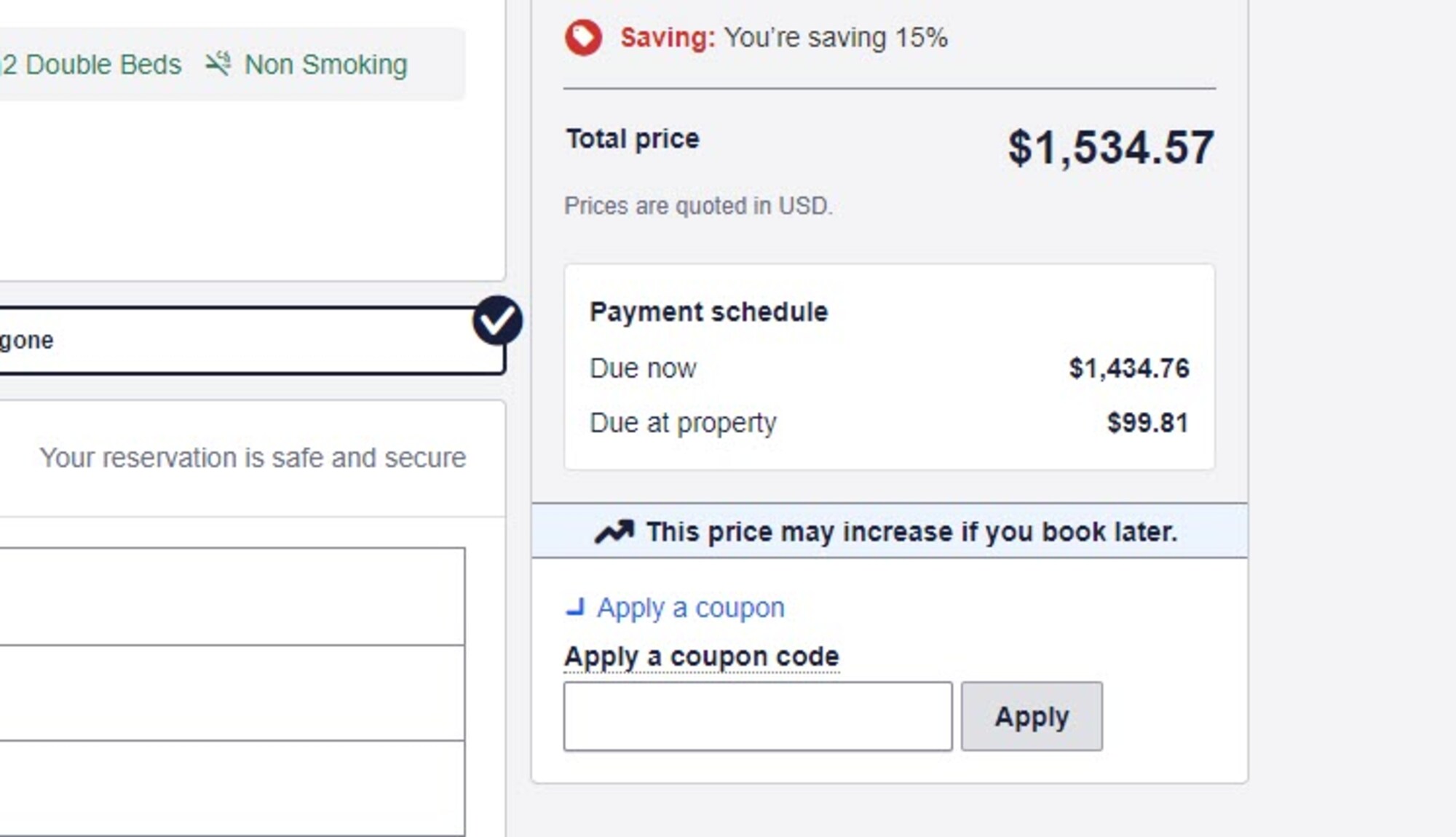
Task: Click the smoking-prohibited symbol
Action: tap(219, 63)
